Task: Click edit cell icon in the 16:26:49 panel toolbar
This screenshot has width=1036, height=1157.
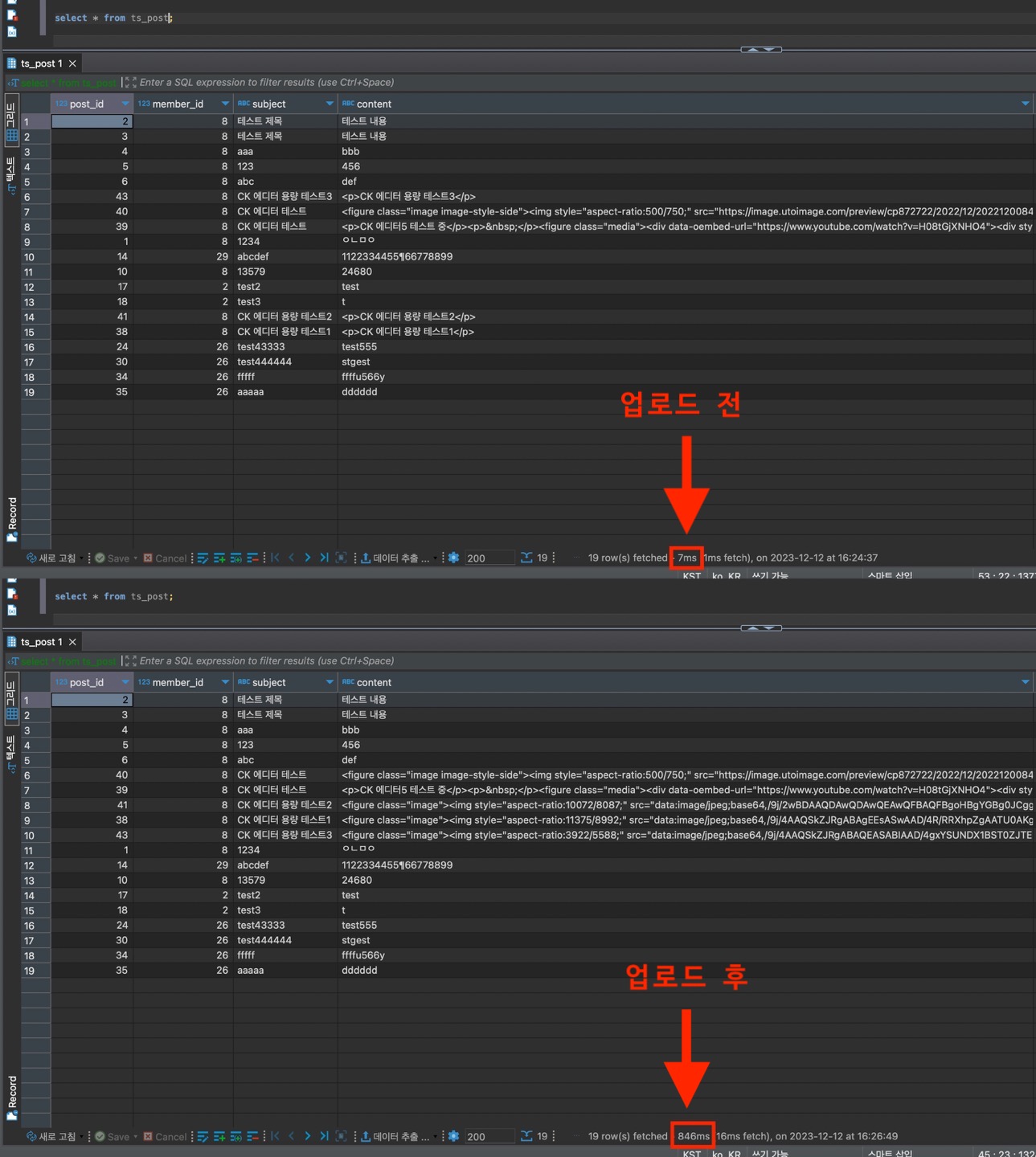Action: point(203,1136)
